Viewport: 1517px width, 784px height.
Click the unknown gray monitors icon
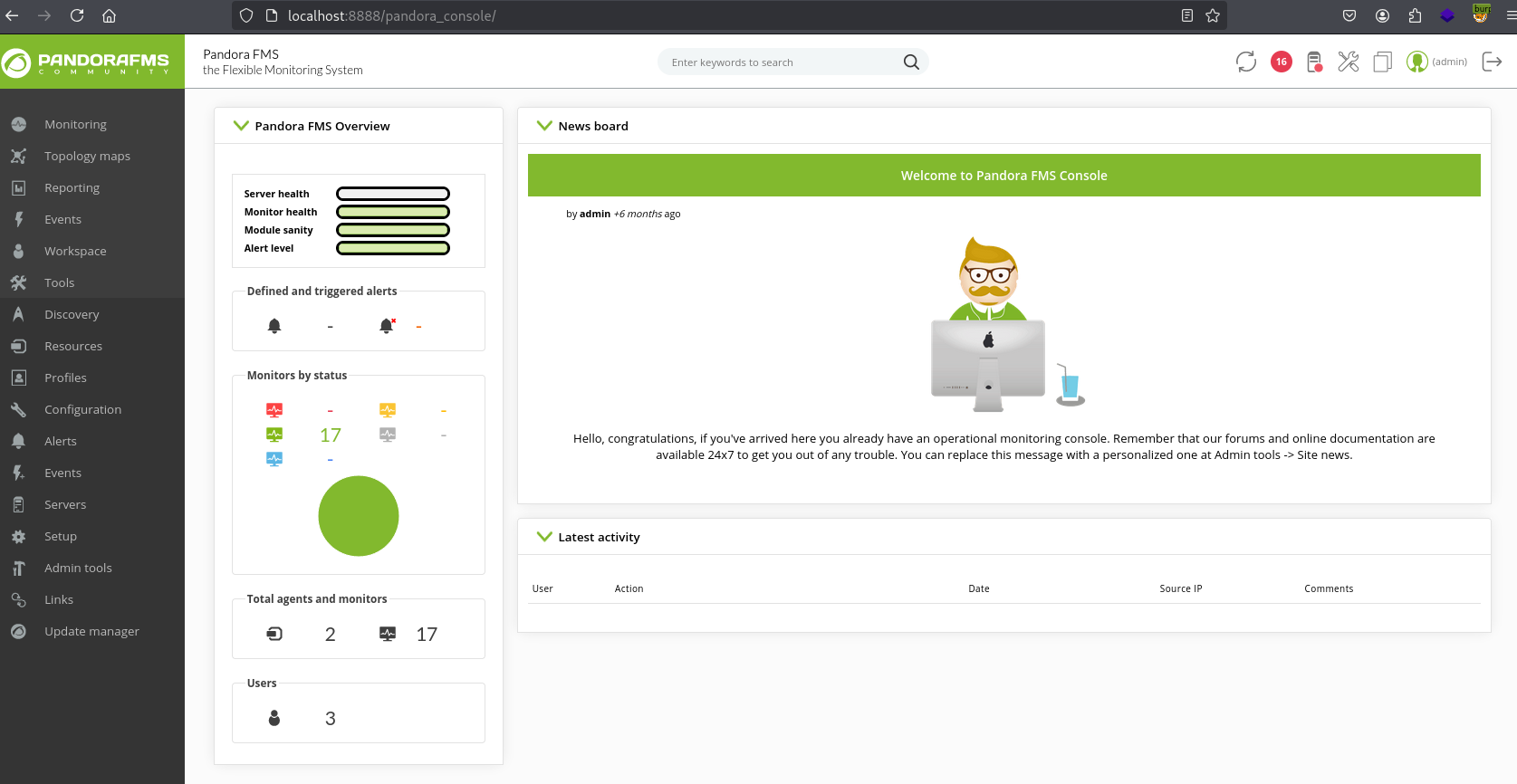click(388, 435)
